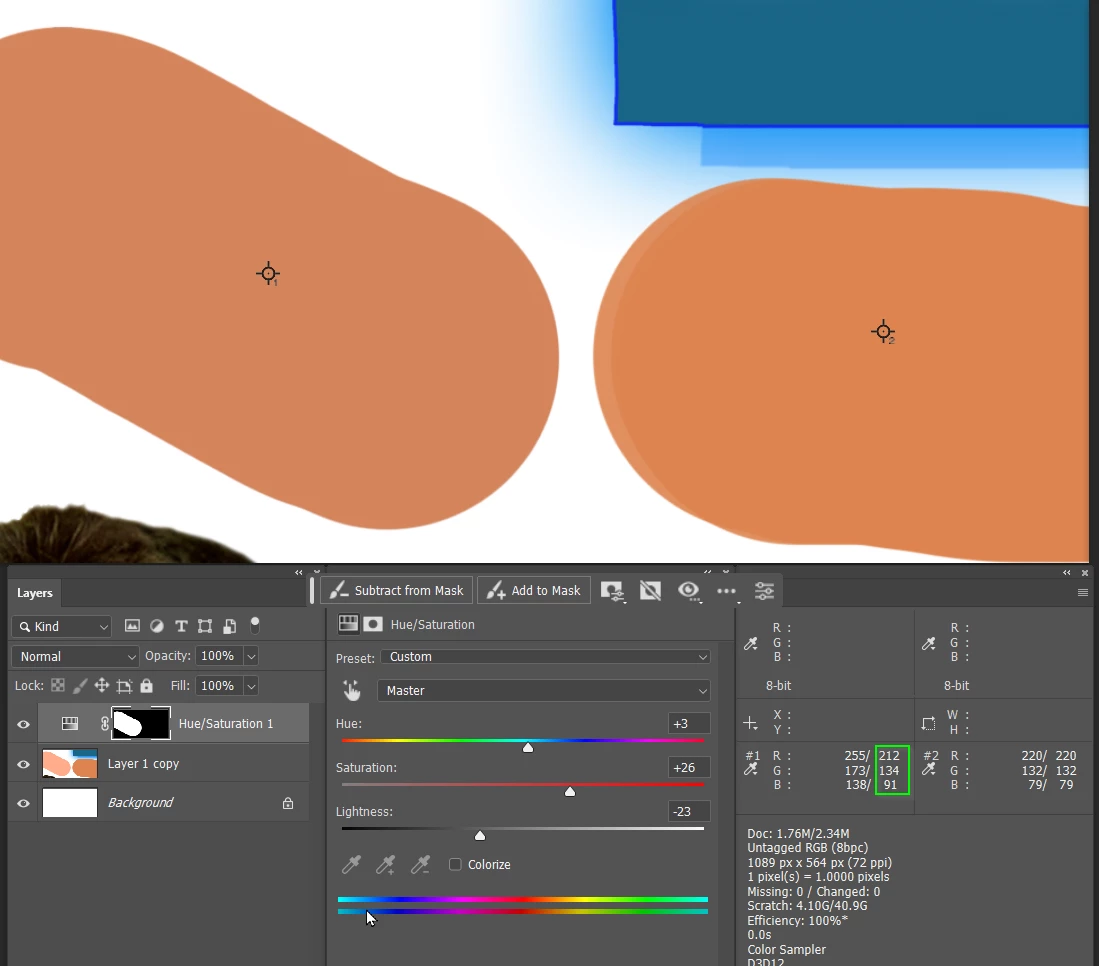The image size is (1099, 966).
Task: Select the Layer 1 copy thumbnail
Action: point(69,763)
